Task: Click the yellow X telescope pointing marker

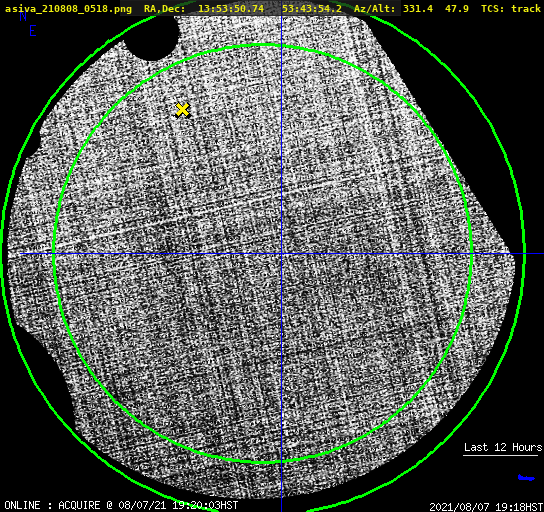Action: point(182,110)
